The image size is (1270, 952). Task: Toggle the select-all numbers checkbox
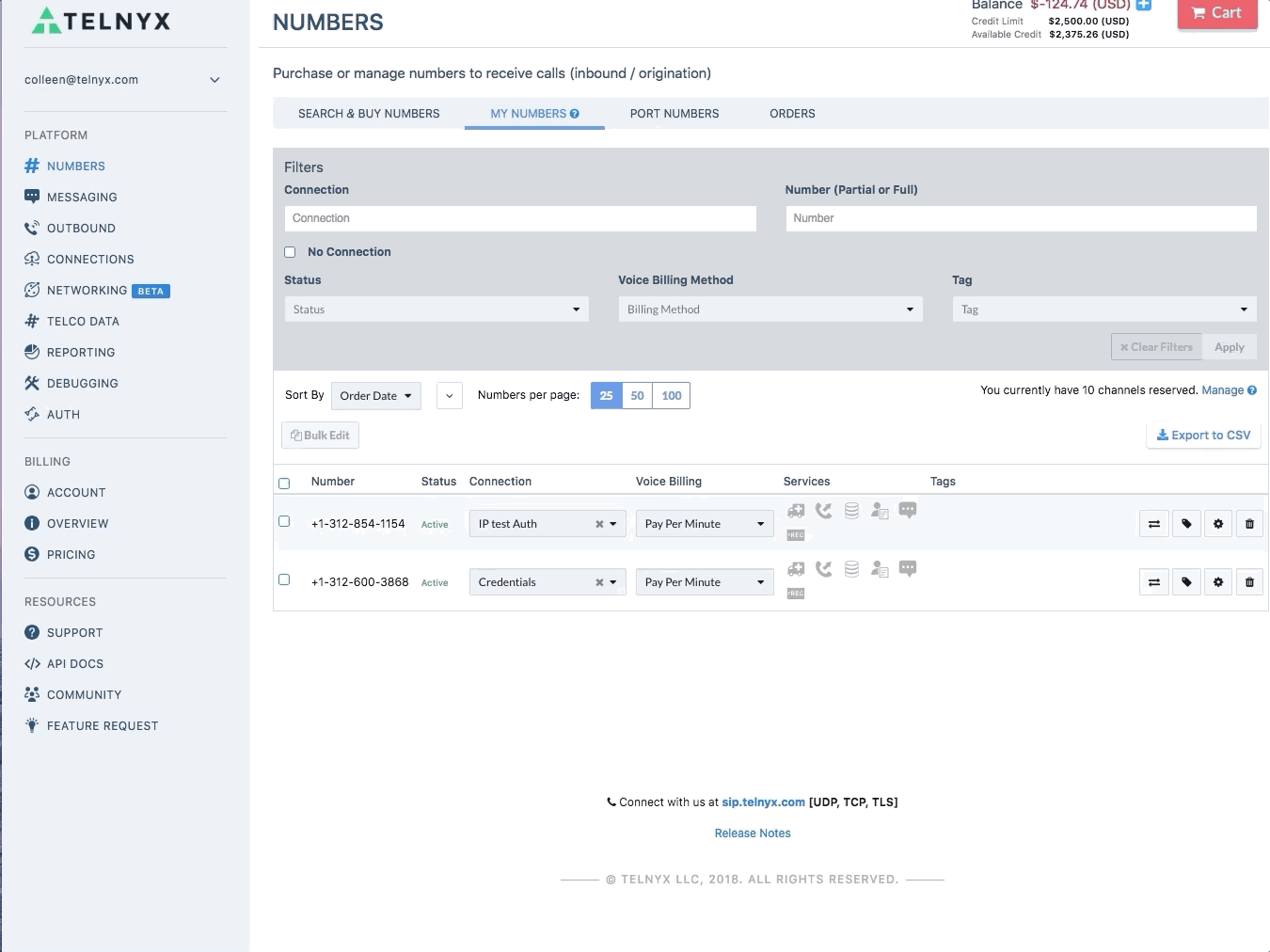click(x=284, y=484)
